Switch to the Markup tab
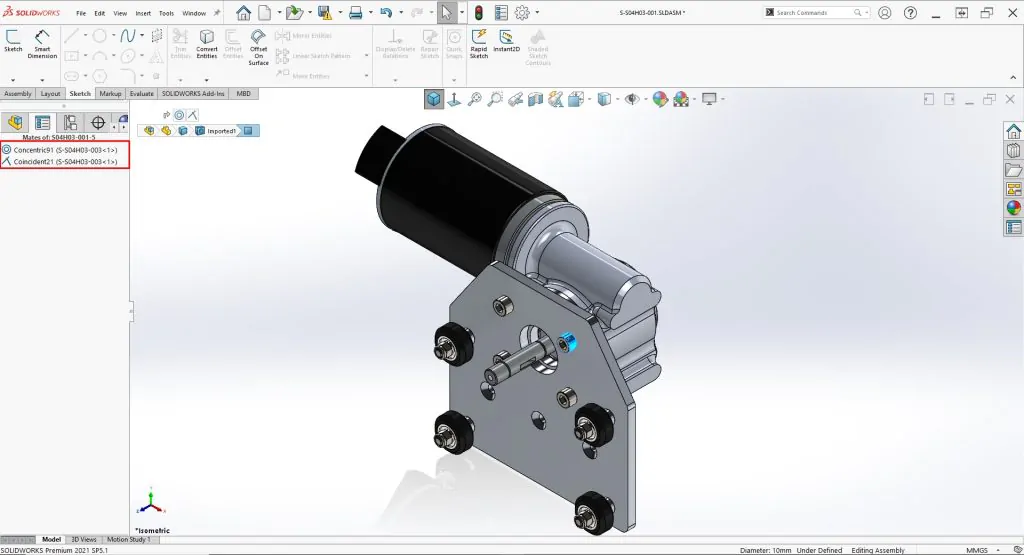 click(110, 93)
